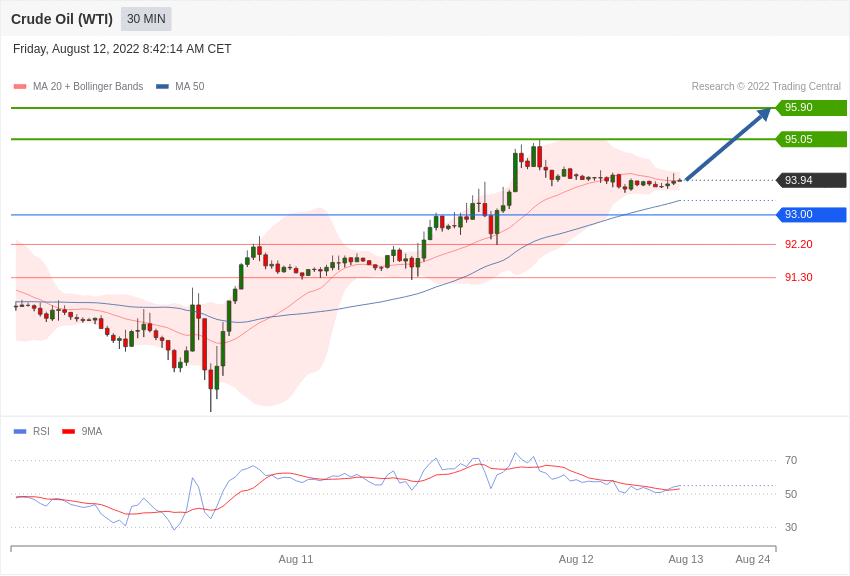Click the Aug 12 axis date
Viewport: 850px width, 576px height.
pos(576,559)
